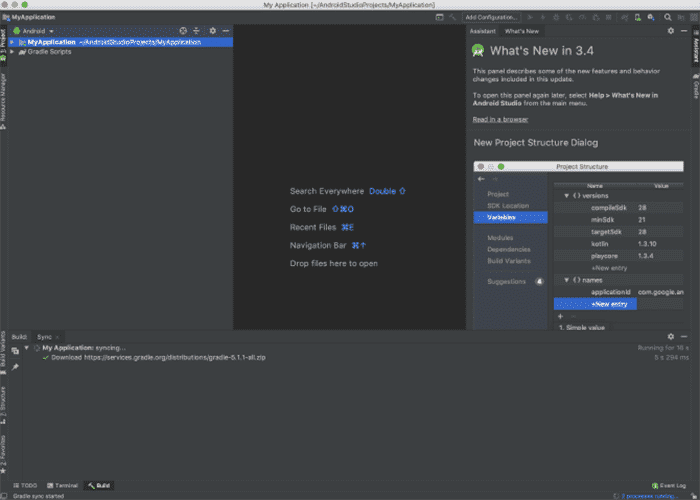This screenshot has height=500, width=700.
Task: Hide the Build panel minus icon
Action: pos(684,337)
